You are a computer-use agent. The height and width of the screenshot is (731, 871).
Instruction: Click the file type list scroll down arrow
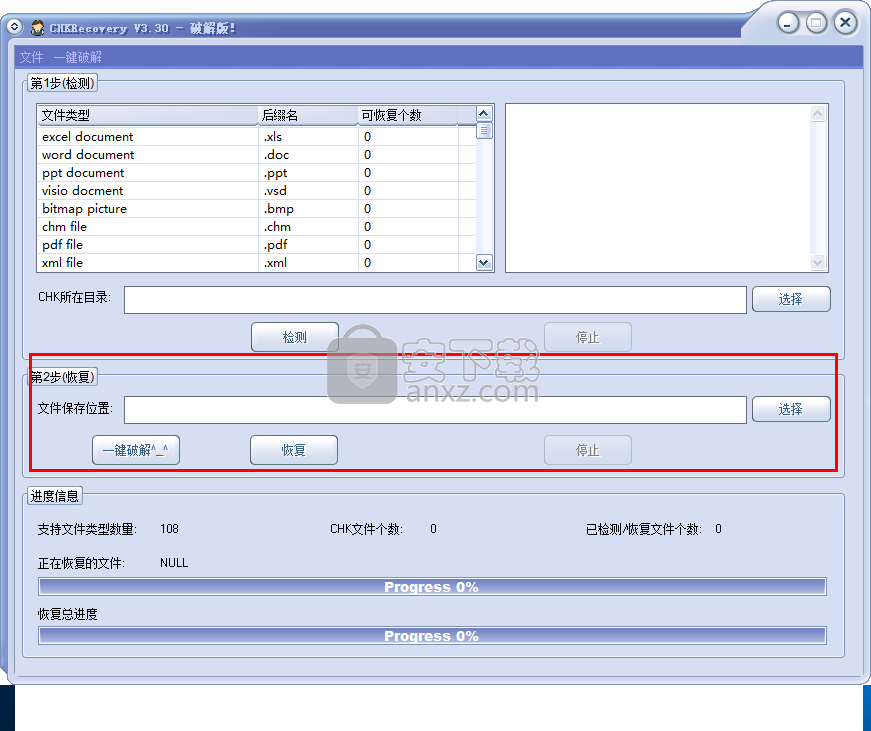pos(484,263)
